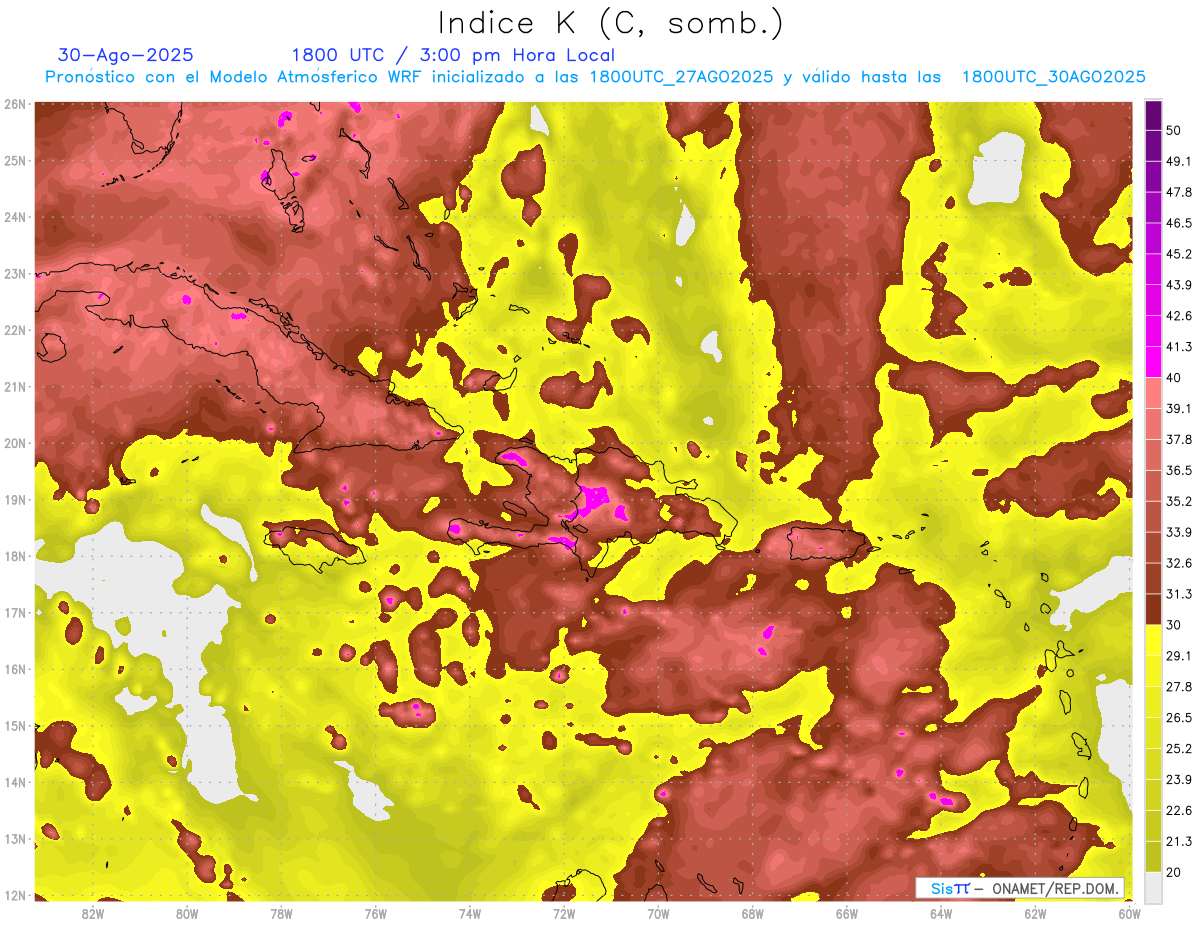Click the color scale value 39.1
The height and width of the screenshot is (927, 1200).
point(1179,408)
